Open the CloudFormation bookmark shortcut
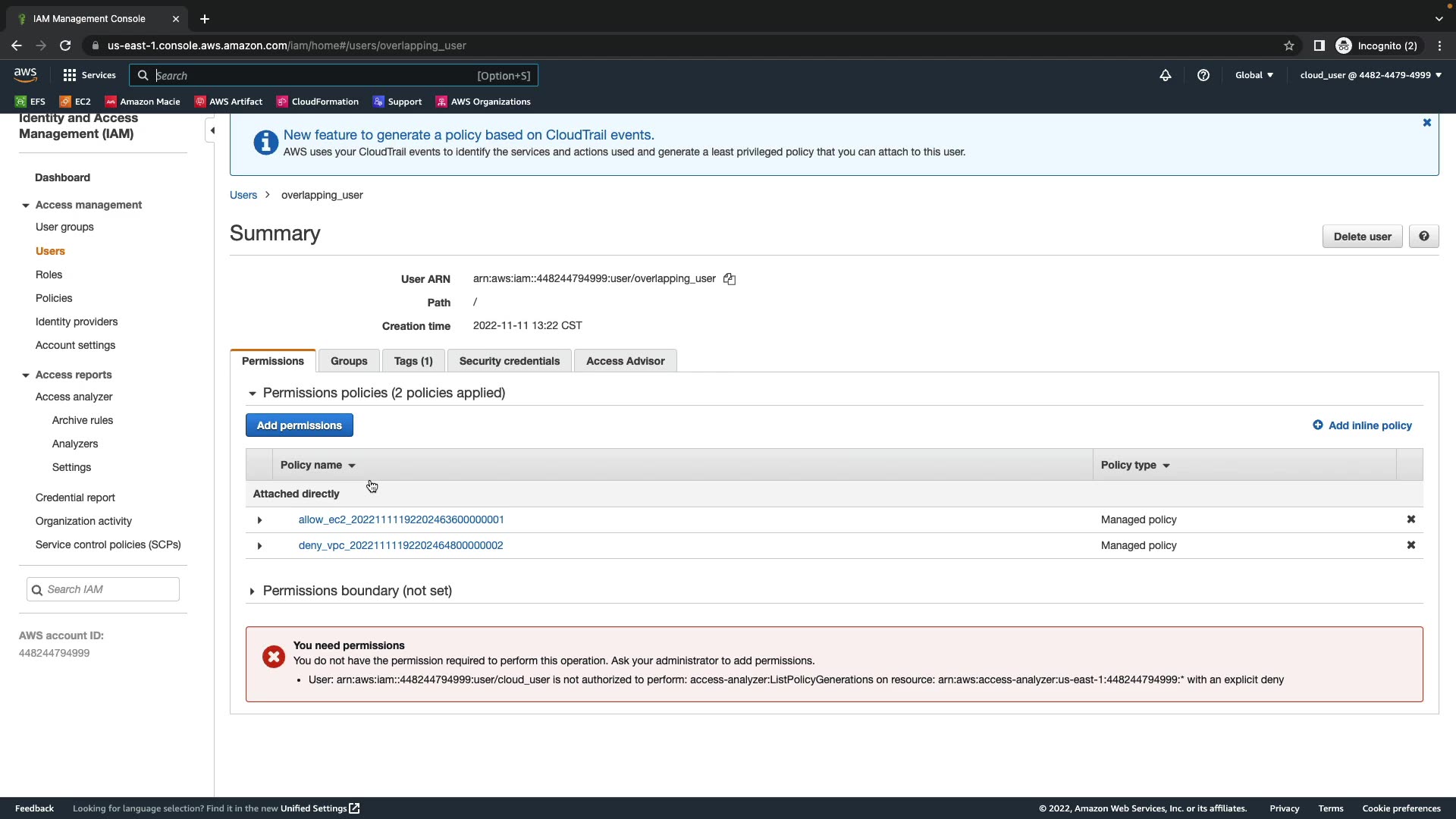Screen dimensions: 1456x819 (318, 102)
